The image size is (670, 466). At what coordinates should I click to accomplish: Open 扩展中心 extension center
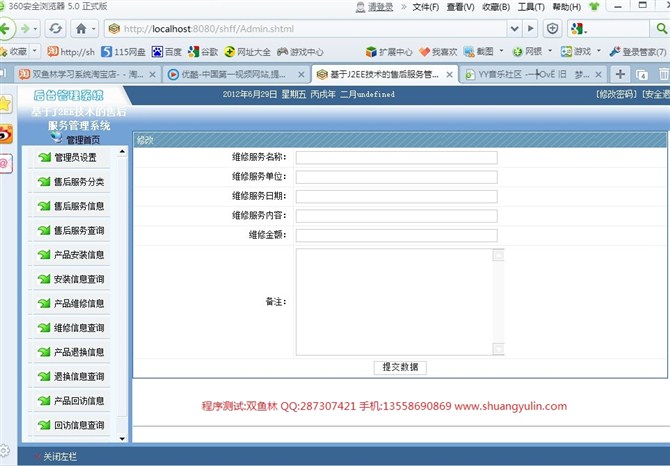point(389,52)
